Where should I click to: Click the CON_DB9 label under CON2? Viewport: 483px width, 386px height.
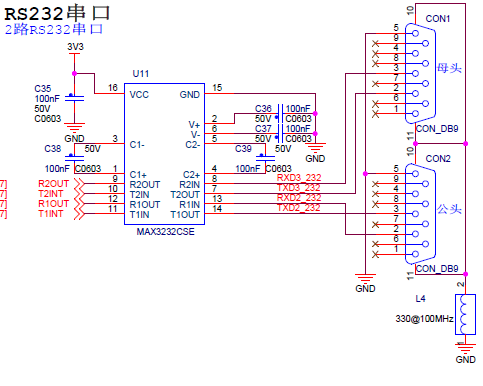[x=437, y=269]
